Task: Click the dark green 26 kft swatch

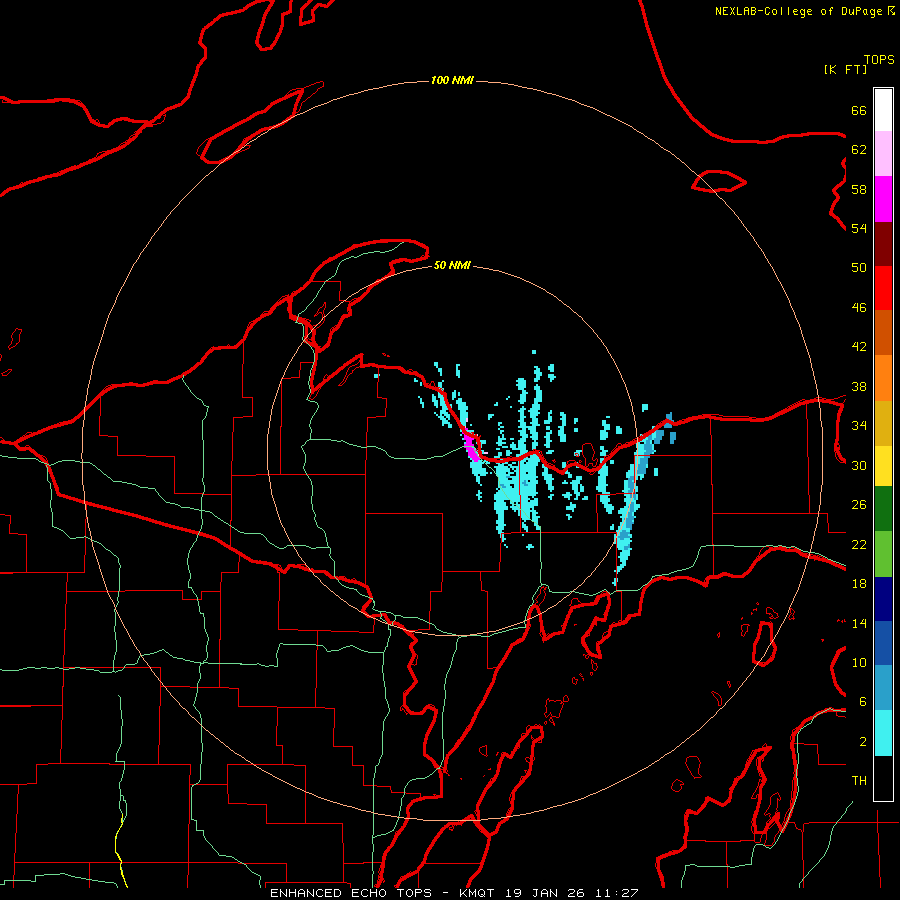Action: (883, 509)
